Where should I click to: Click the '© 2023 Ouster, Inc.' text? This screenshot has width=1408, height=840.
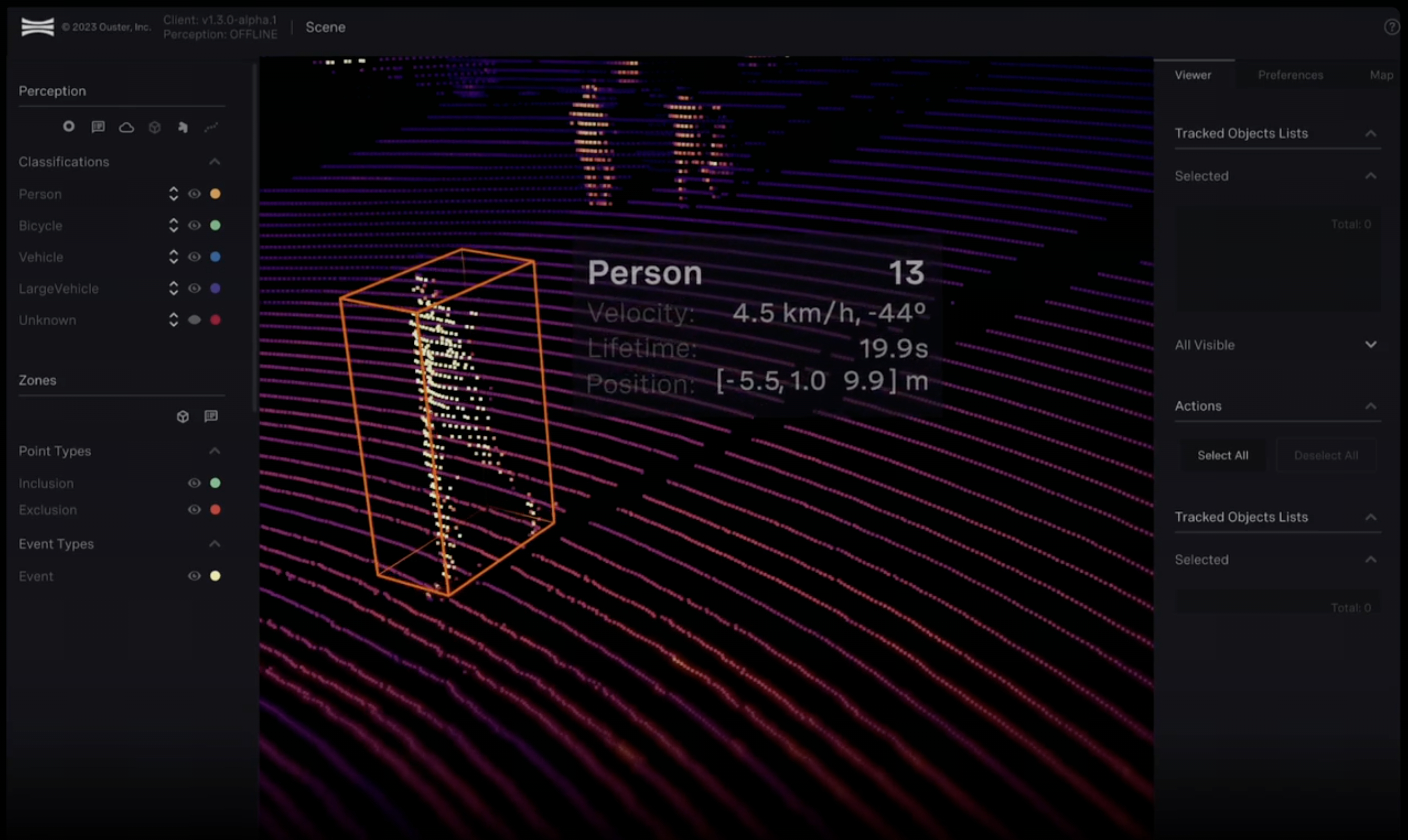coord(107,27)
